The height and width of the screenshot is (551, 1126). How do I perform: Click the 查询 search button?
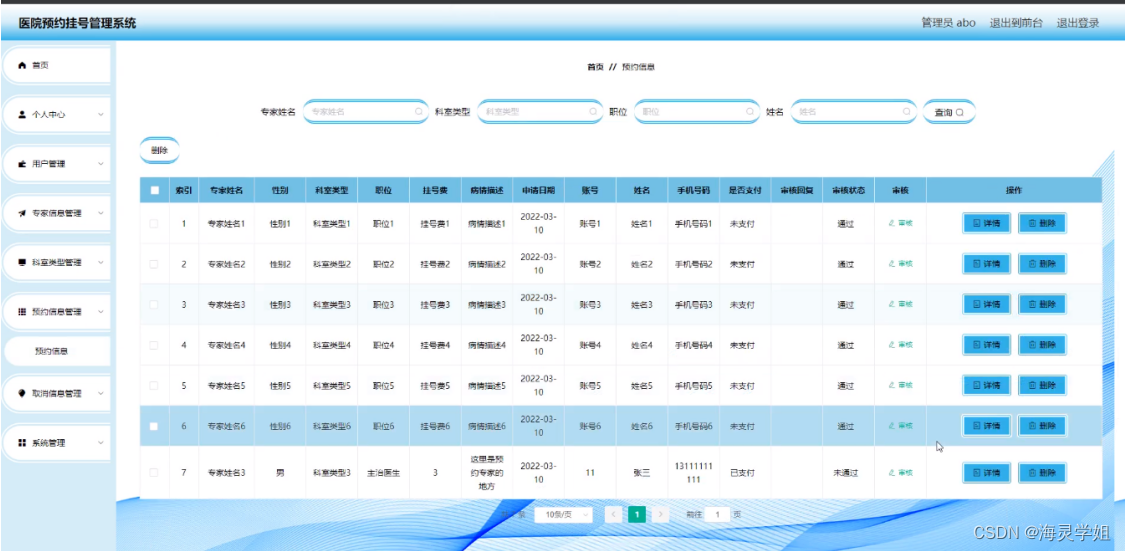pos(949,112)
